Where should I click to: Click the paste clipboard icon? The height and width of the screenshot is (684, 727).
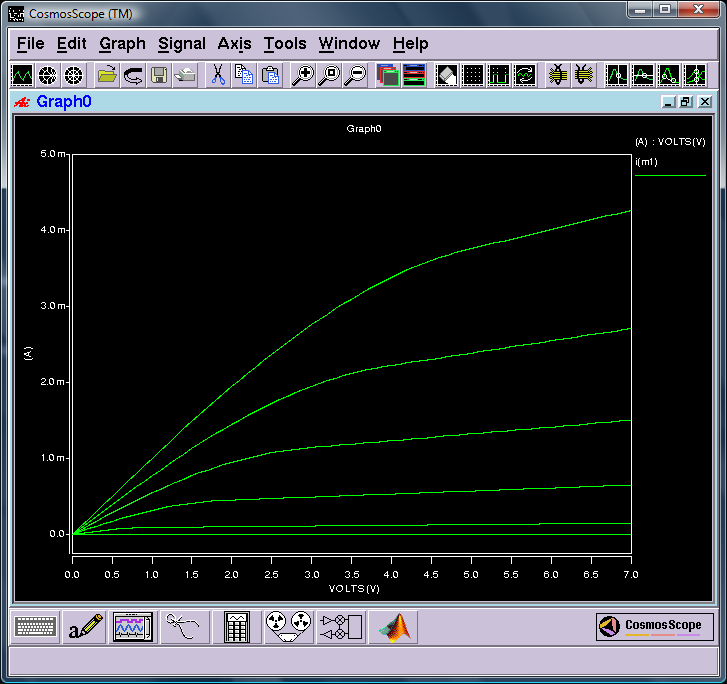click(270, 75)
